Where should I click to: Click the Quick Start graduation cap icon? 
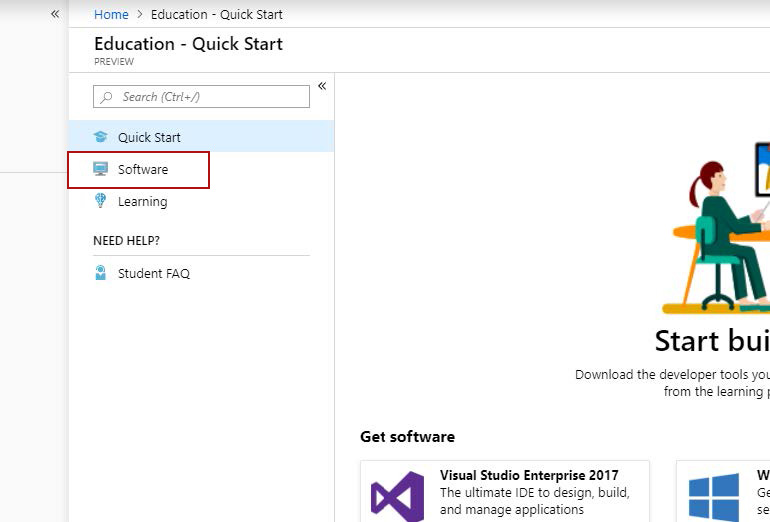click(100, 137)
